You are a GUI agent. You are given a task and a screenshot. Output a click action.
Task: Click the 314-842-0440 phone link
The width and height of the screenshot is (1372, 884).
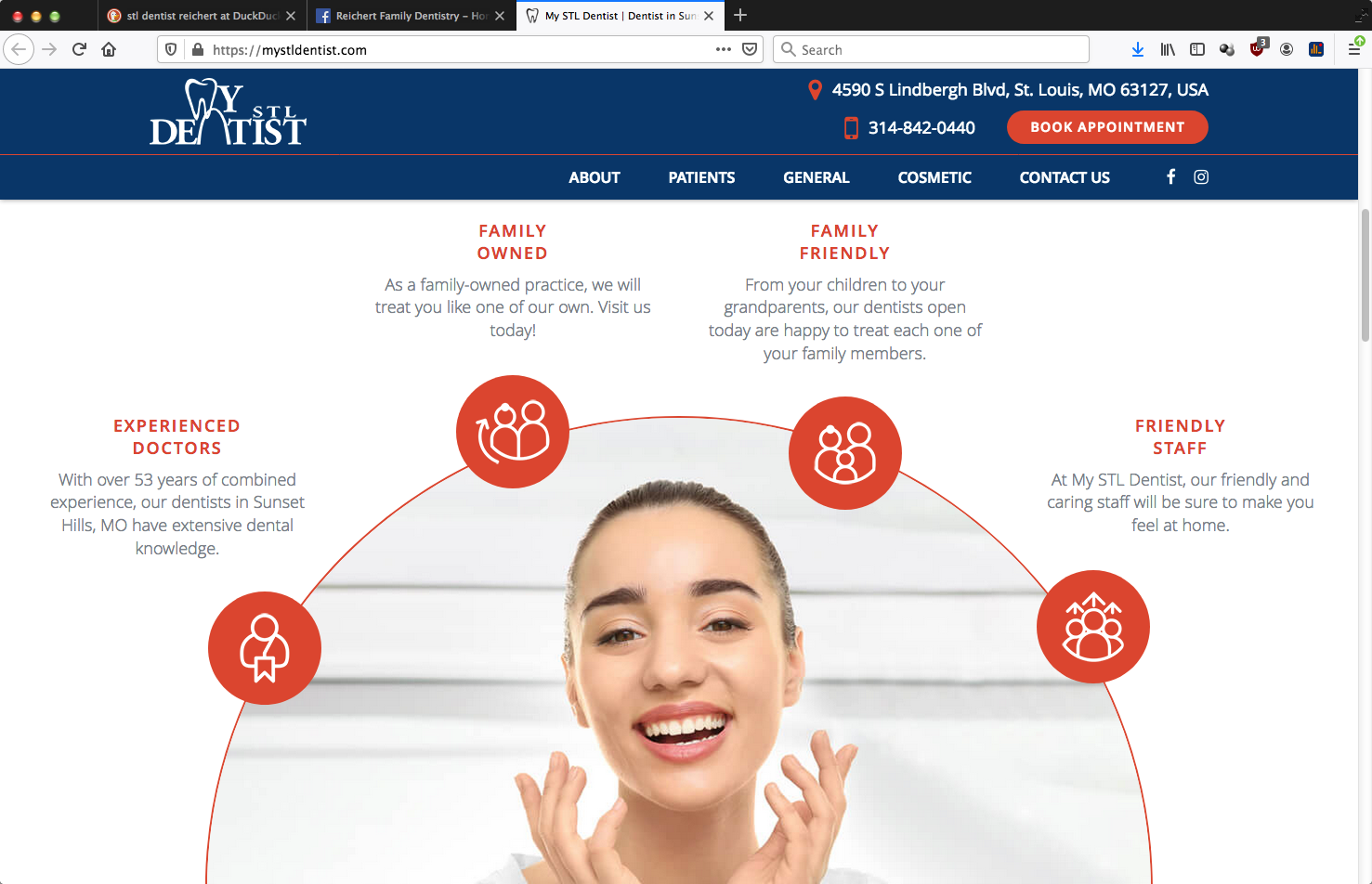point(921,128)
